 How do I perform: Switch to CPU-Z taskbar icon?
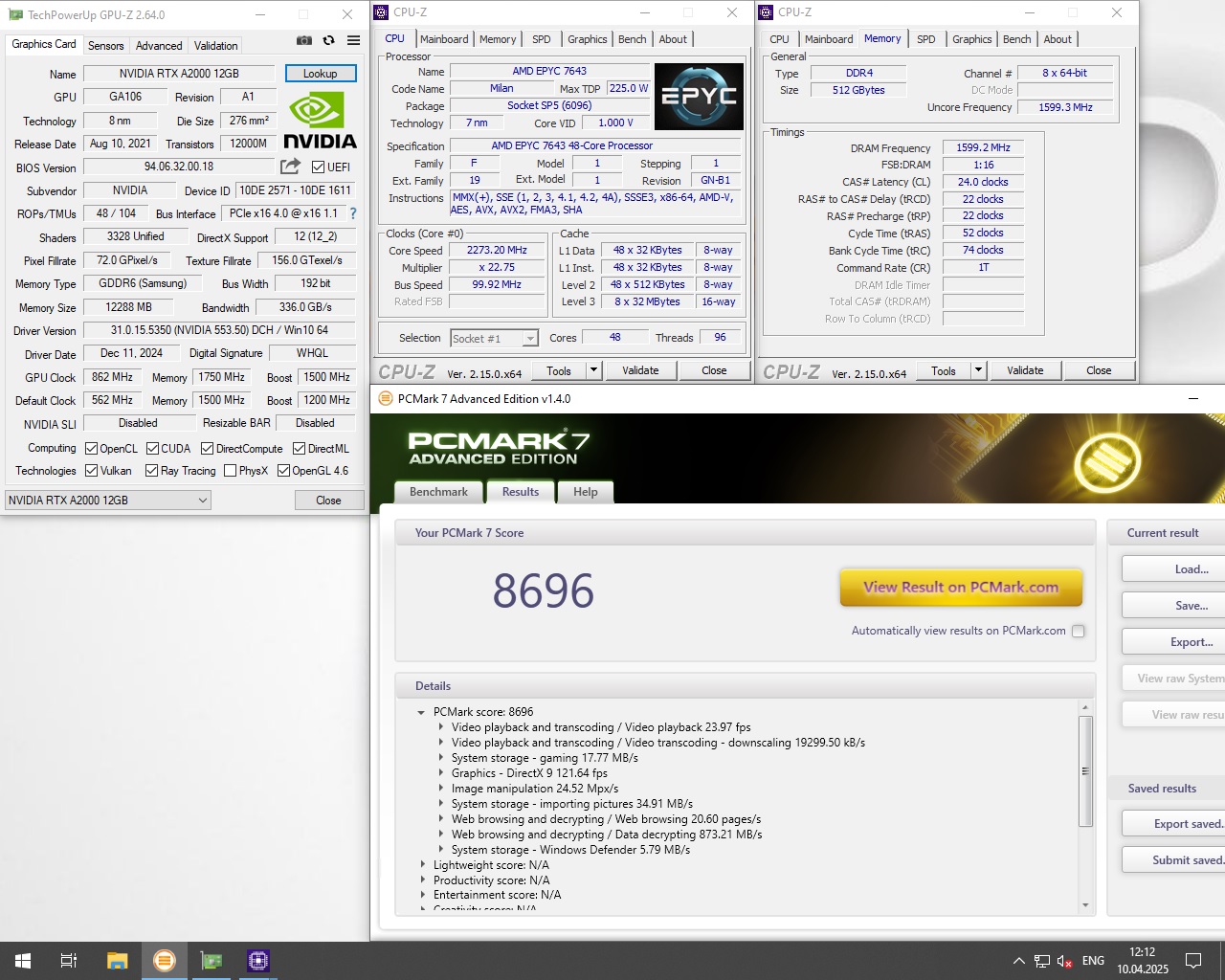[x=258, y=961]
